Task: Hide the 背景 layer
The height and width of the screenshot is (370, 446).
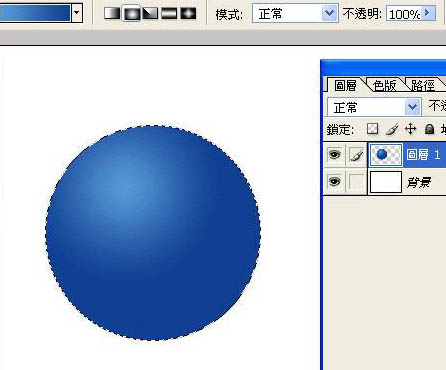Action: [335, 182]
